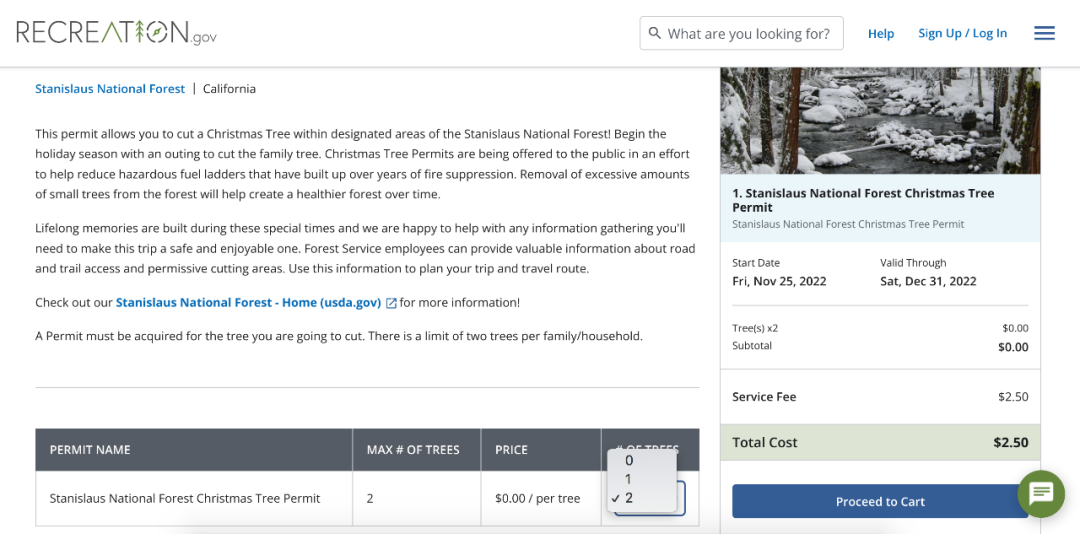Click the search magnifier icon
This screenshot has height=534, width=1080.
[655, 33]
